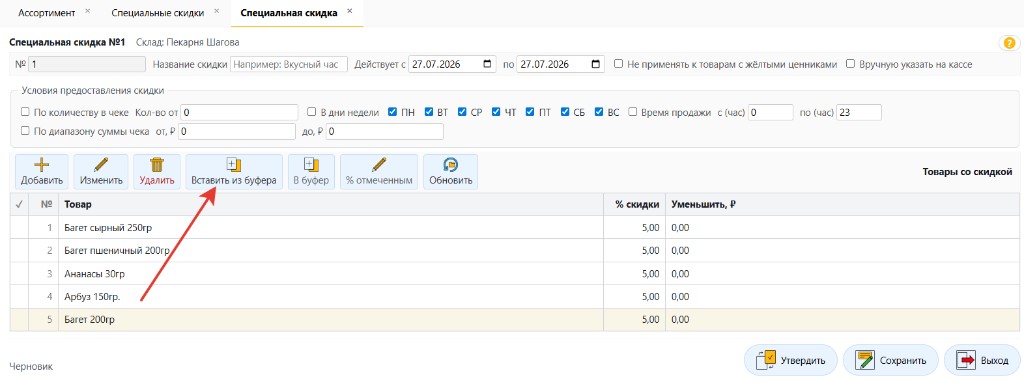Switch to the Ассортимент tab

coord(46,12)
